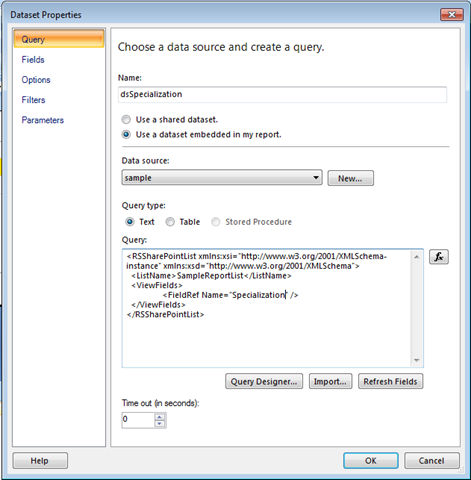Image resolution: width=471 pixels, height=480 pixels.
Task: Click the query box scroll down arrow
Action: [x=417, y=360]
